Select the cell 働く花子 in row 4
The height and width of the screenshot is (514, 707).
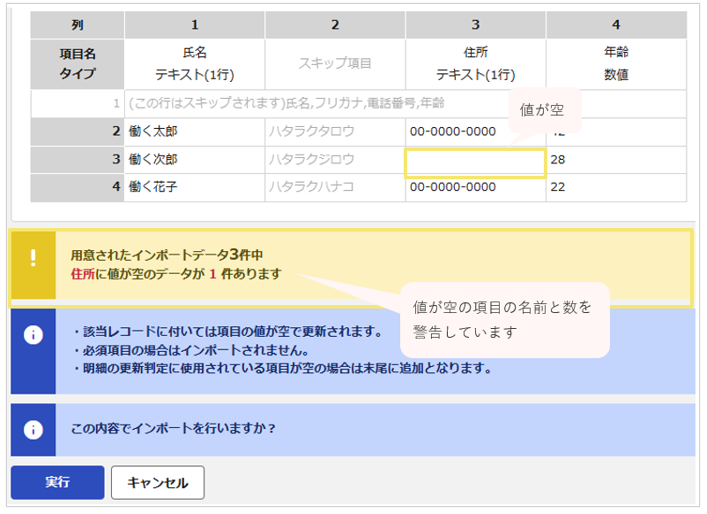194,187
